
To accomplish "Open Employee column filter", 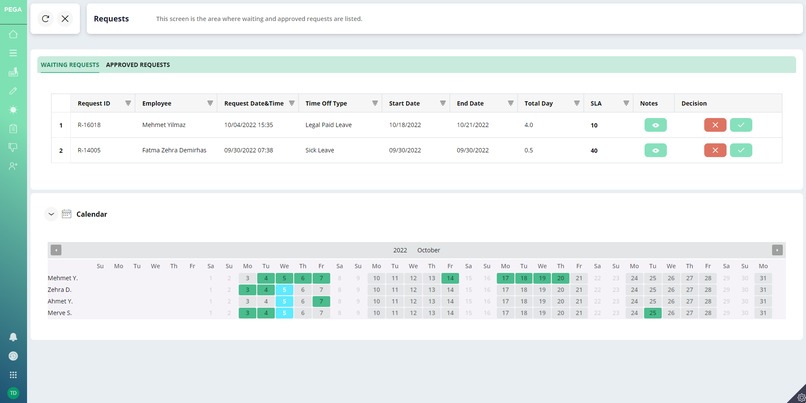I will coord(210,103).
